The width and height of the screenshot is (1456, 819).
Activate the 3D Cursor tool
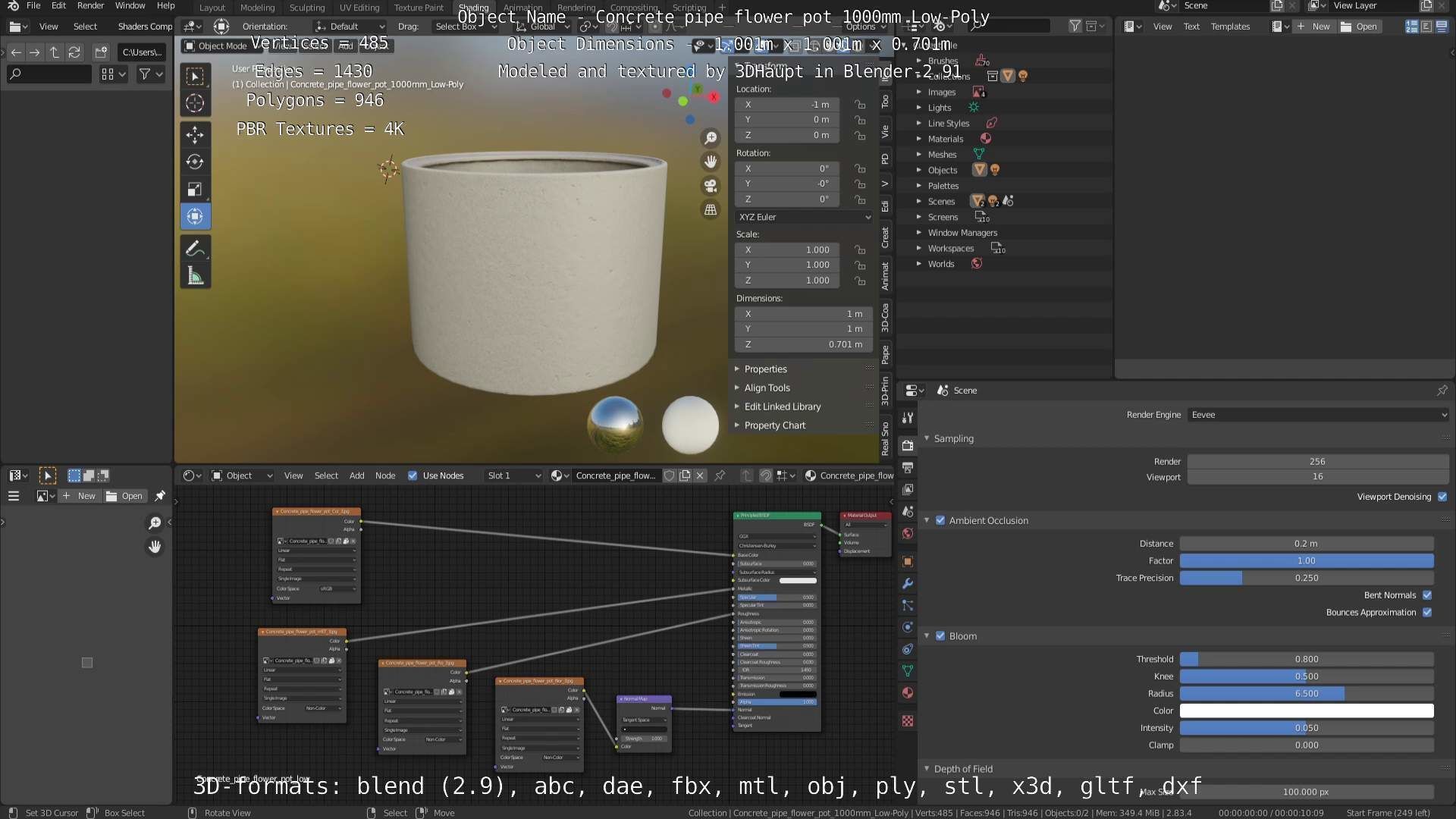coord(195,103)
